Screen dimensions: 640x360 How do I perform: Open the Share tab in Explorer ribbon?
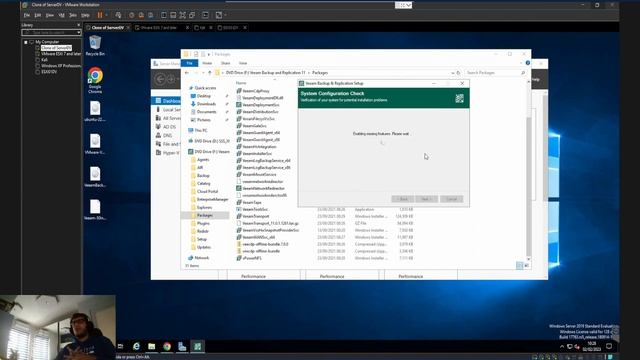(x=225, y=63)
